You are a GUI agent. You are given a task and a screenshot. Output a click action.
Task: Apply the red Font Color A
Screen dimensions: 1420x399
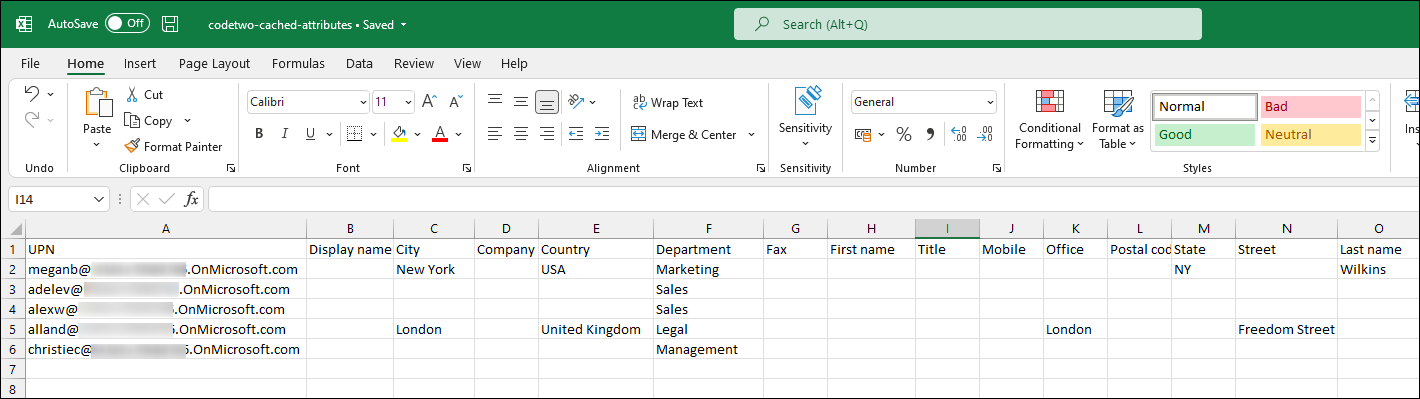pos(440,134)
